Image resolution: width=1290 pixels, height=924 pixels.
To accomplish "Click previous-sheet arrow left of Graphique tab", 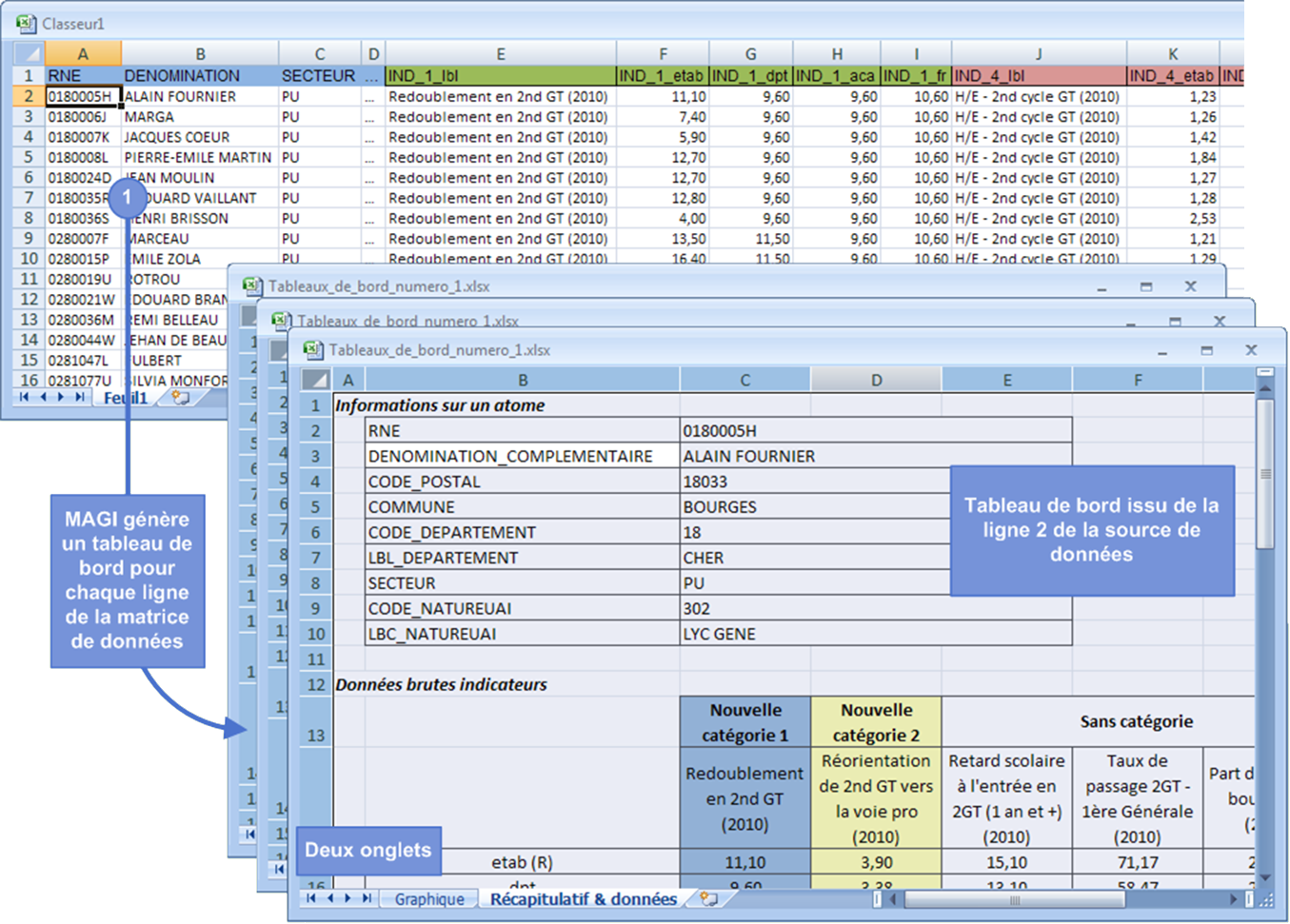I will (x=329, y=898).
